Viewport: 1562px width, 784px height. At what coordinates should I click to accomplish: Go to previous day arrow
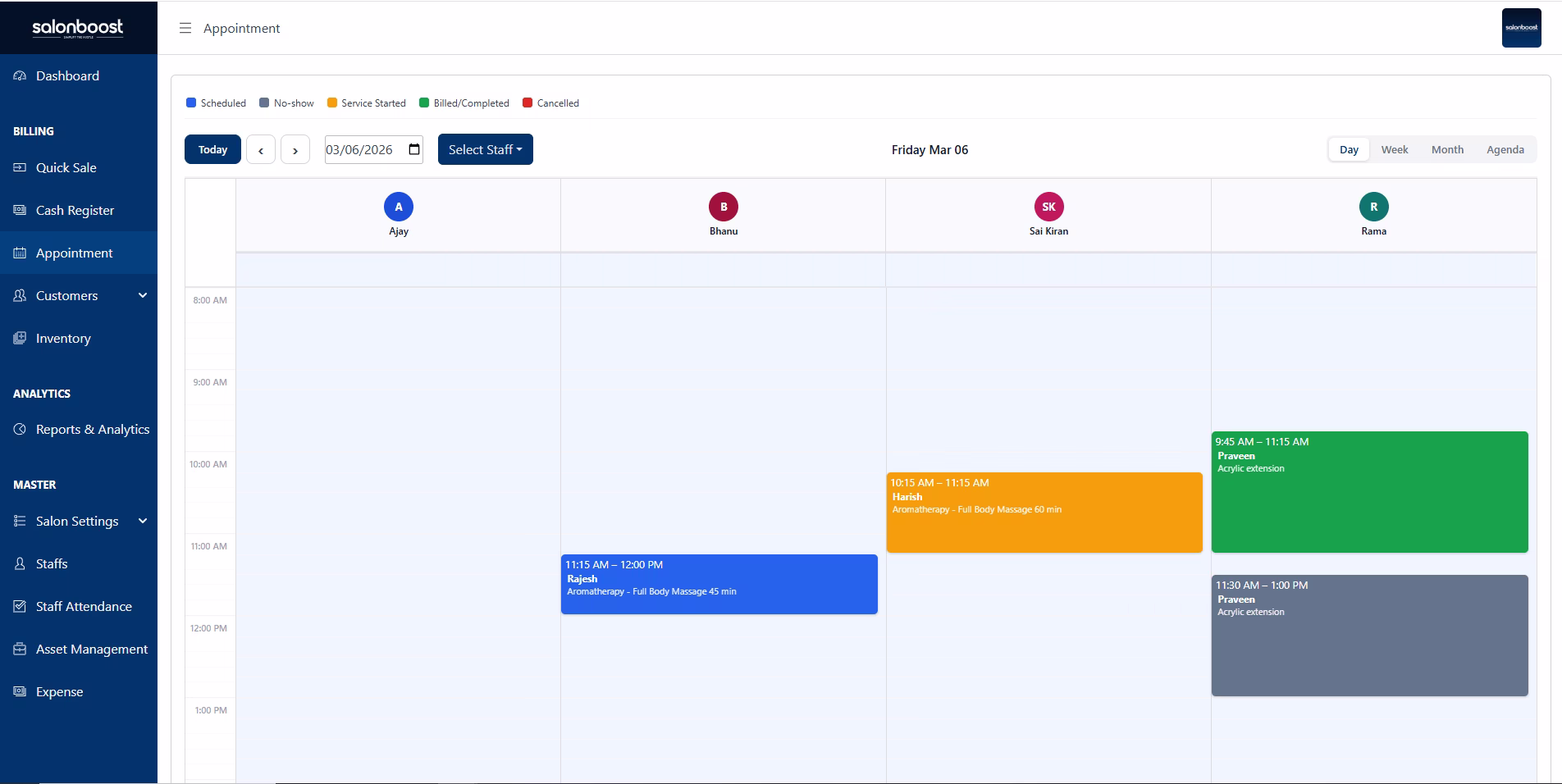click(261, 150)
